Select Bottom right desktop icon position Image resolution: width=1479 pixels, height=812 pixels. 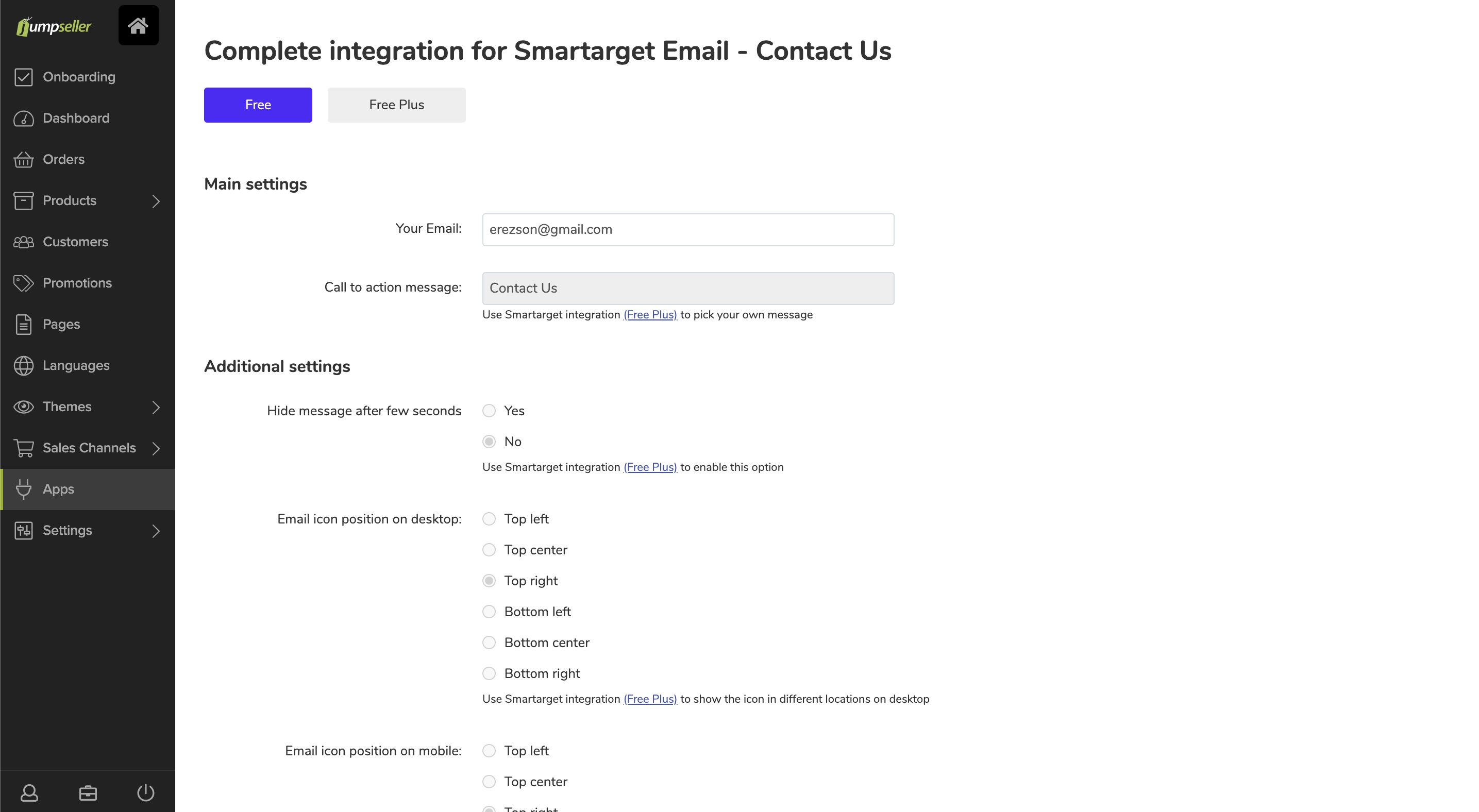(489, 674)
